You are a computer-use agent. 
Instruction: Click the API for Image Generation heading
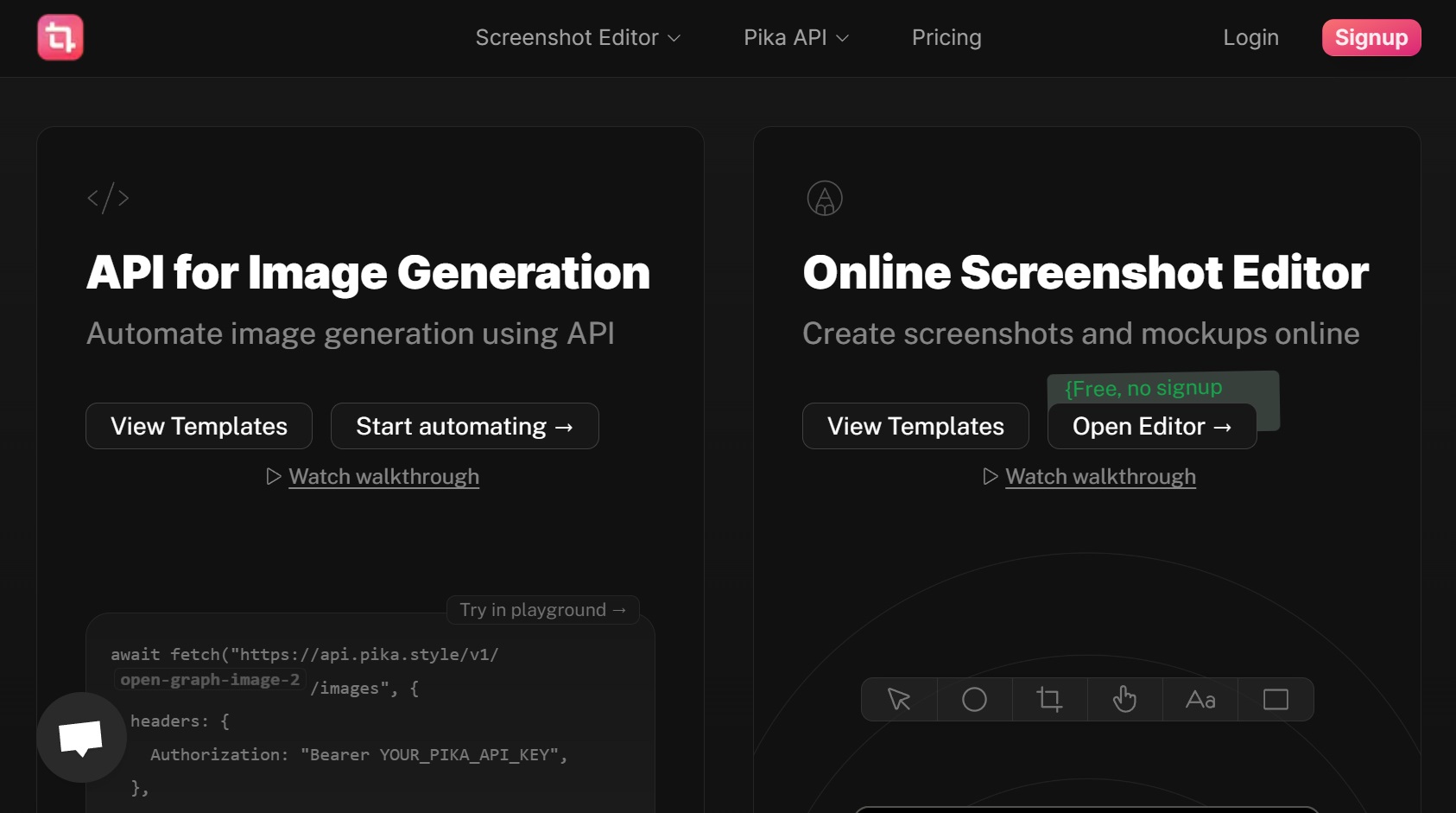click(368, 273)
